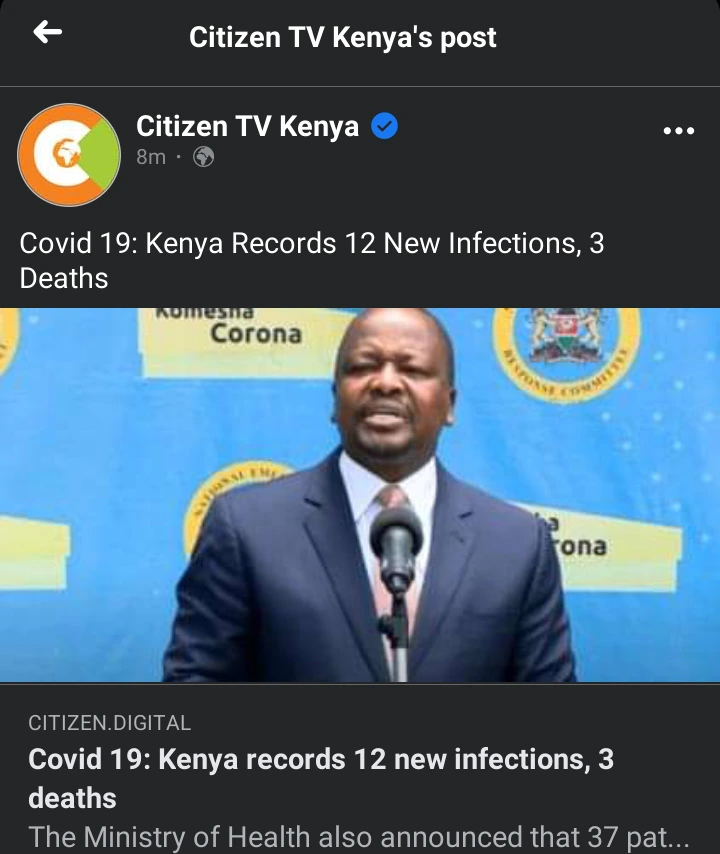Open the three-dot post options menu
Image resolution: width=720 pixels, height=854 pixels.
(679, 131)
